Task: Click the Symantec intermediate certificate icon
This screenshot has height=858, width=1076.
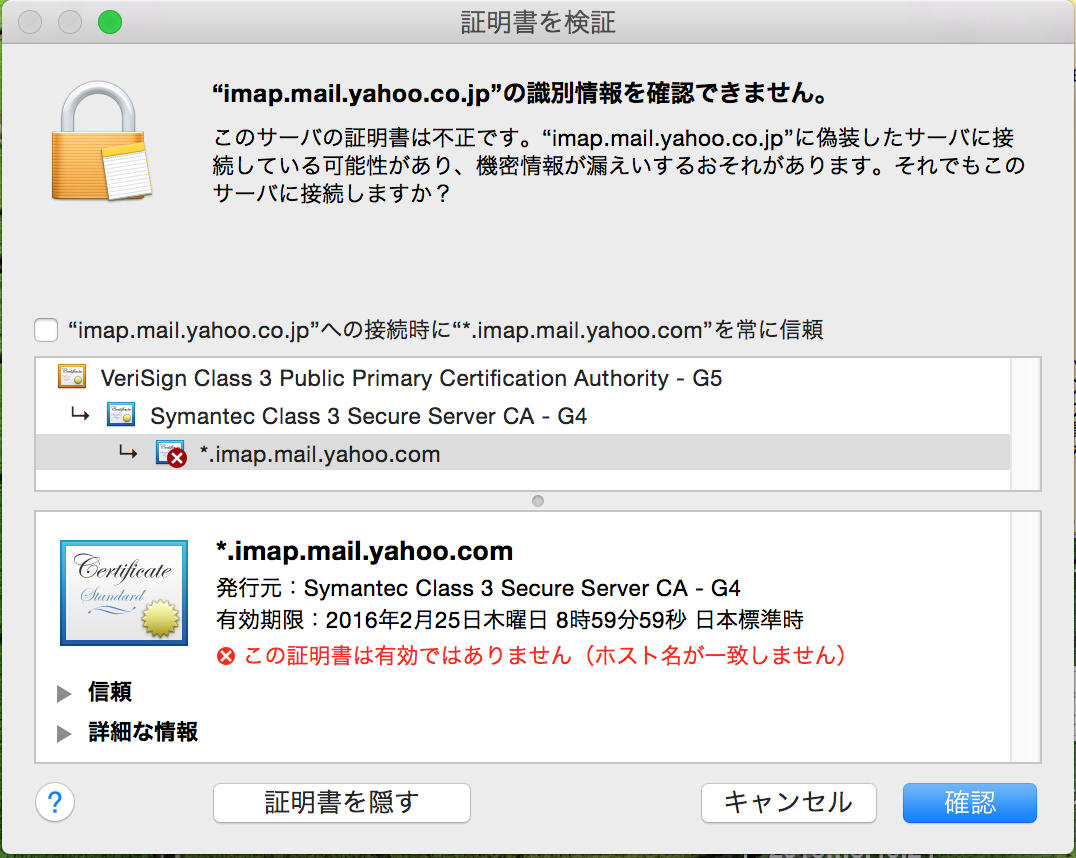Action: 121,415
